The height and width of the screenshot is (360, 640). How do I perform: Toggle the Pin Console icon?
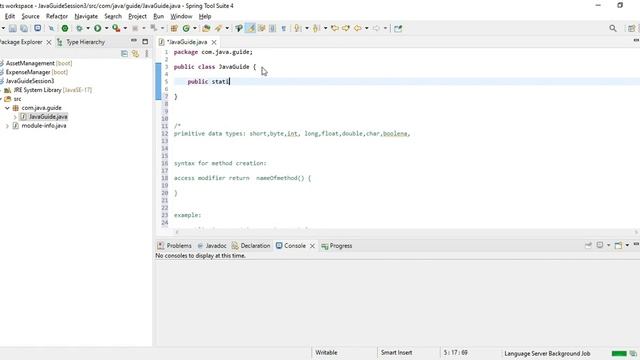(588, 245)
